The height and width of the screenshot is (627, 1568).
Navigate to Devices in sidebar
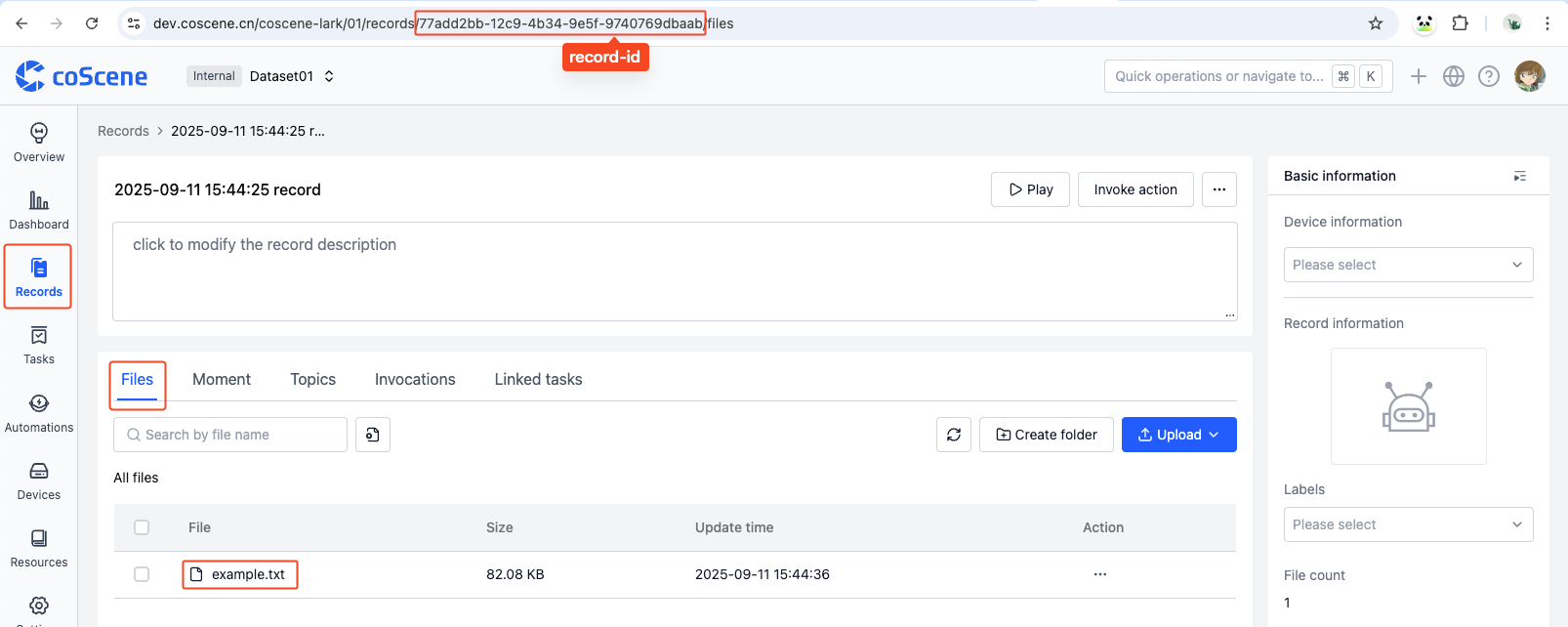click(x=39, y=481)
